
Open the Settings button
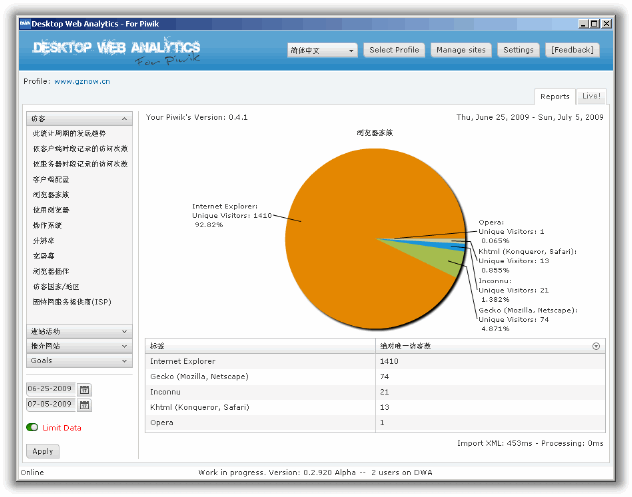[518, 50]
